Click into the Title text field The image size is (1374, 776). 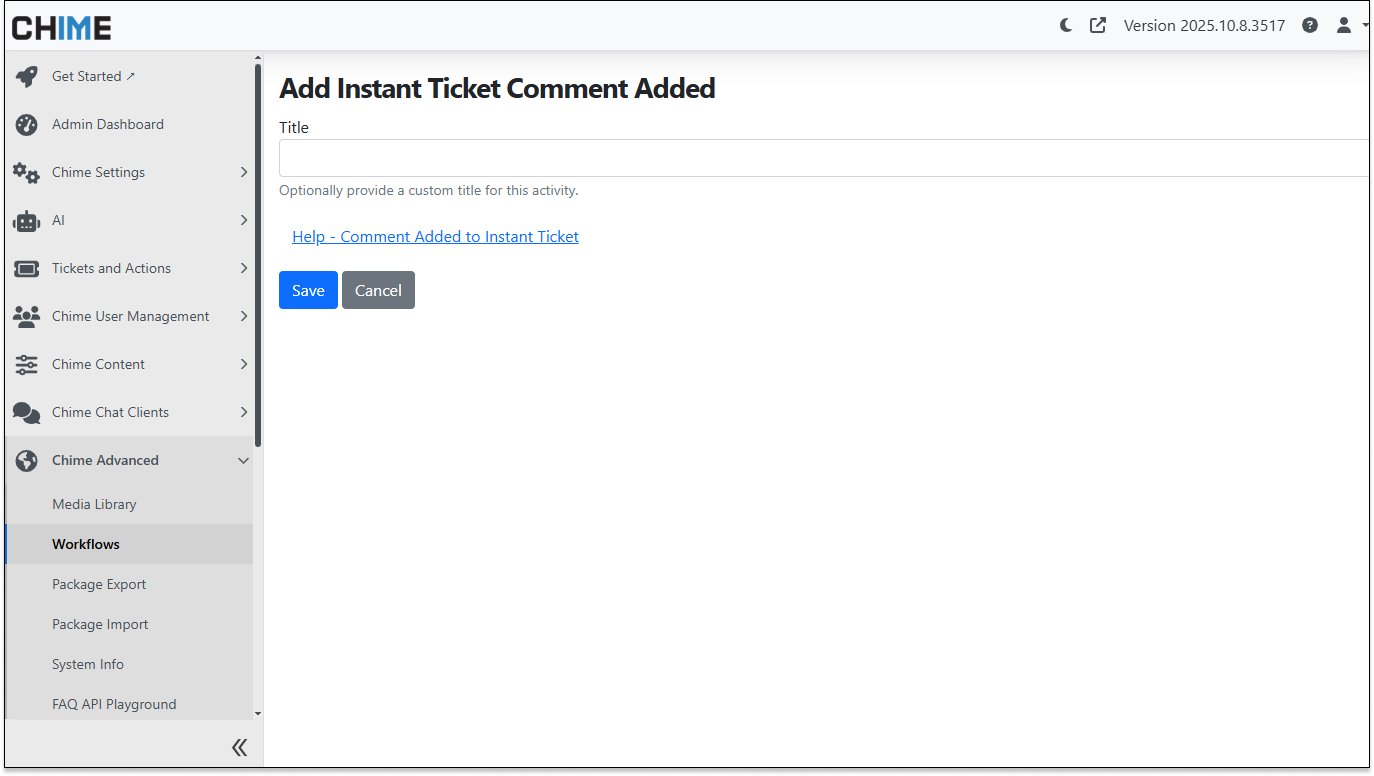point(822,158)
